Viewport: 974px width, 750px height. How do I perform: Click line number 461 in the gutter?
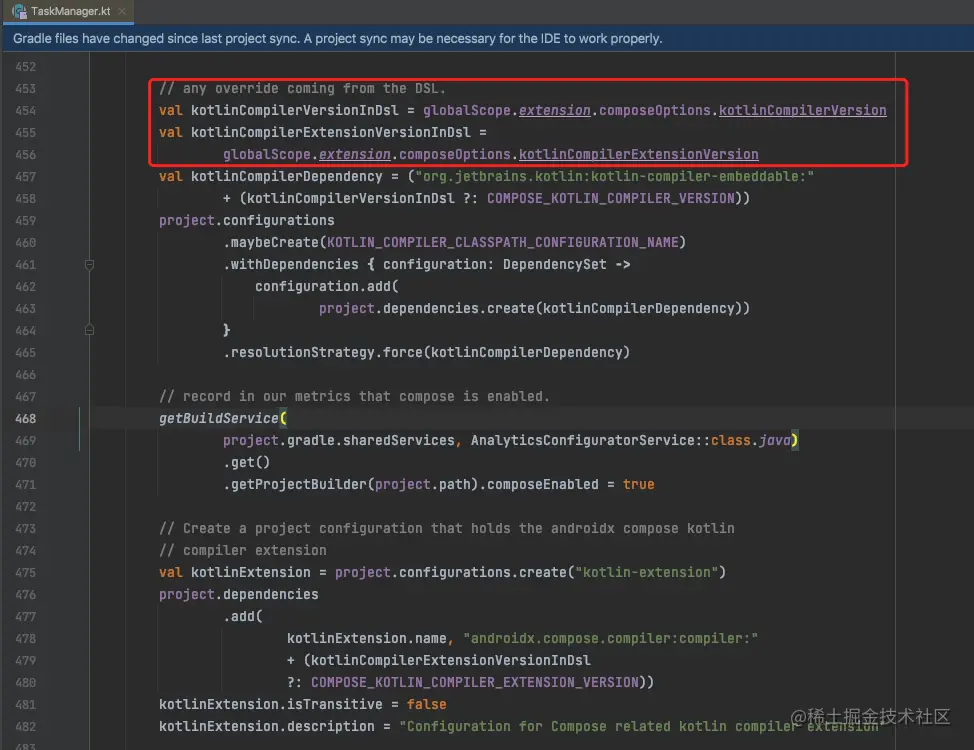[25, 265]
